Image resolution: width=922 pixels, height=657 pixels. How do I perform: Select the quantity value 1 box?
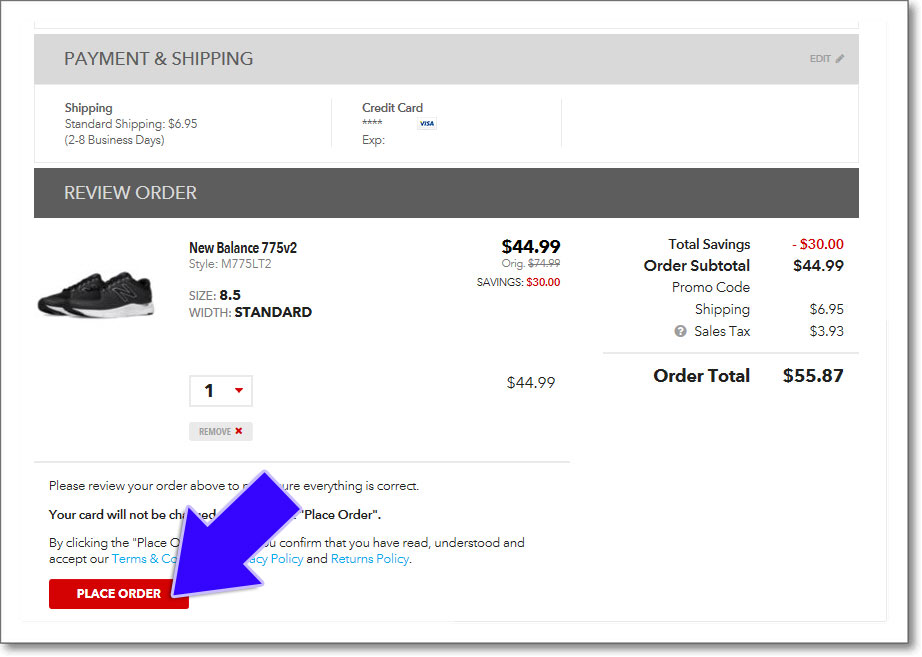click(x=210, y=391)
